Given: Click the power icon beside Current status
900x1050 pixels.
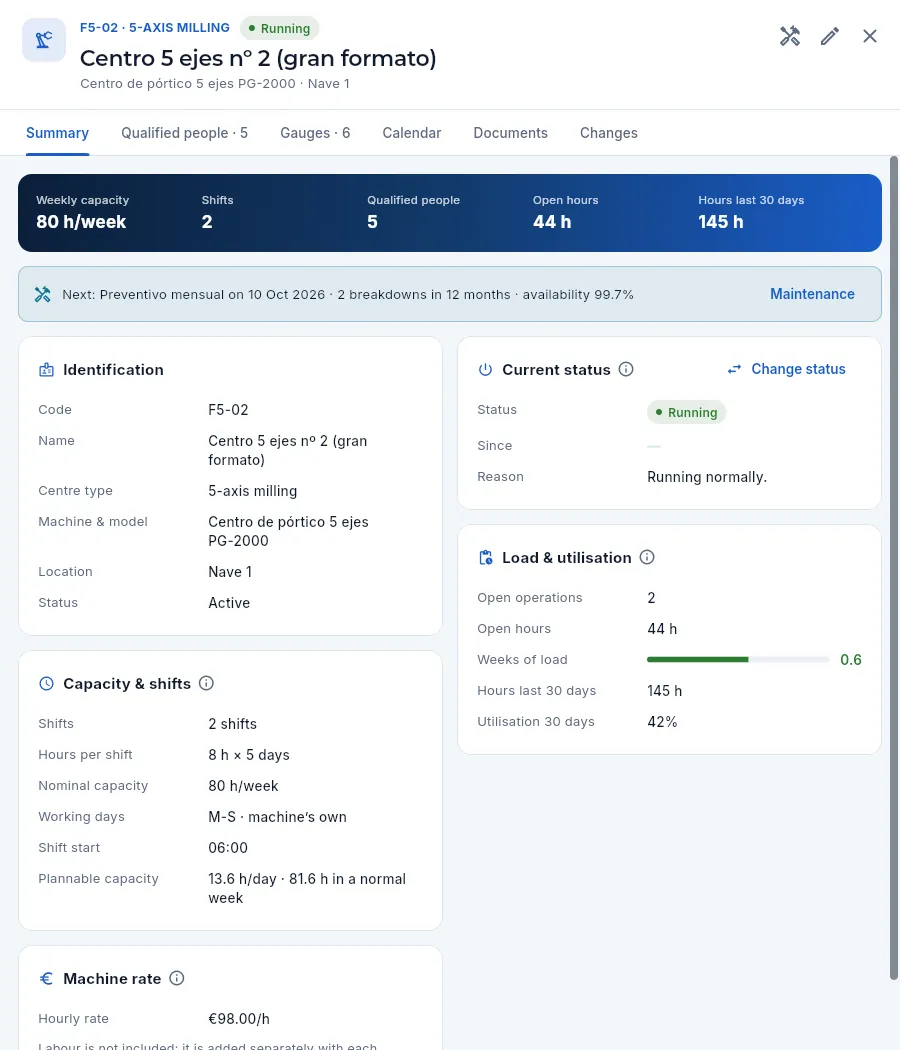Looking at the screenshot, I should [x=485, y=370].
